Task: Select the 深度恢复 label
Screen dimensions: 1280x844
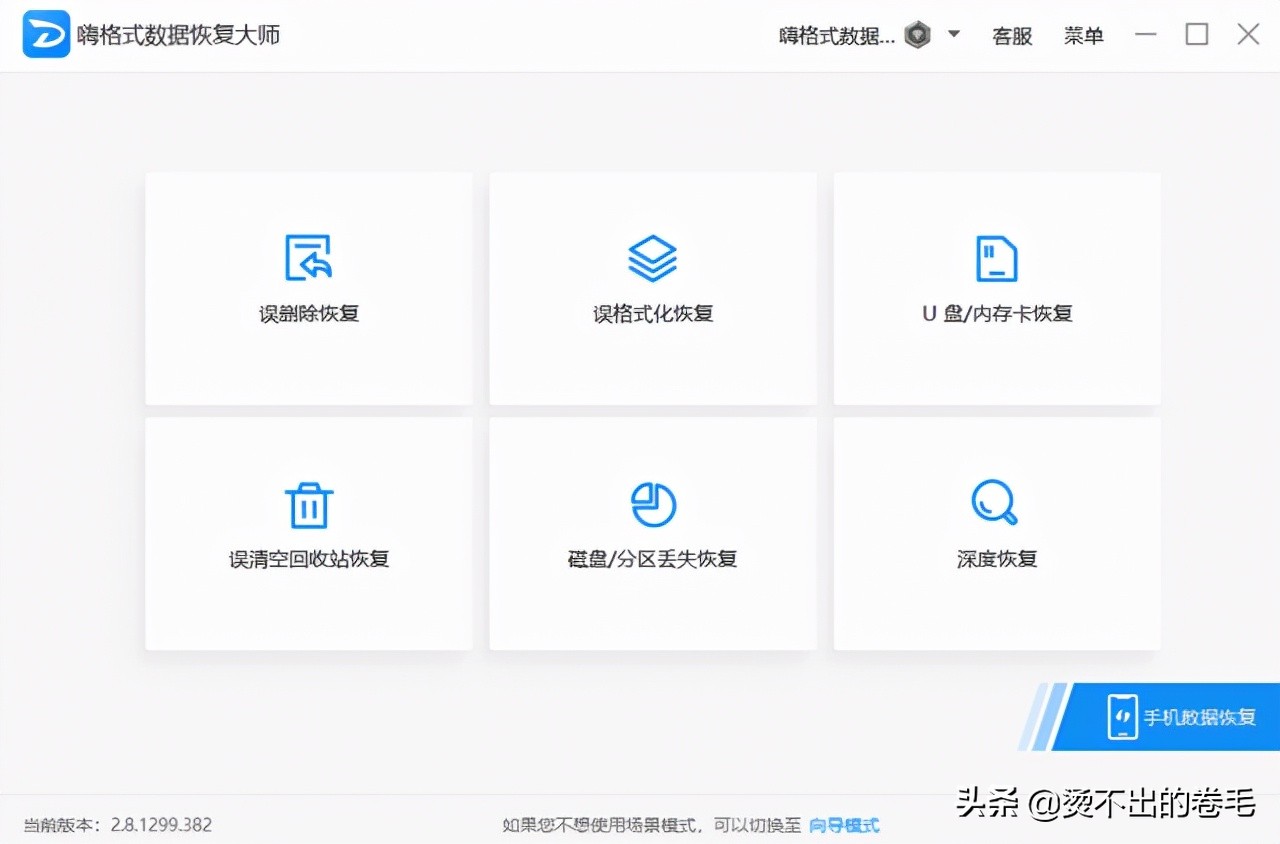Action: click(x=997, y=558)
